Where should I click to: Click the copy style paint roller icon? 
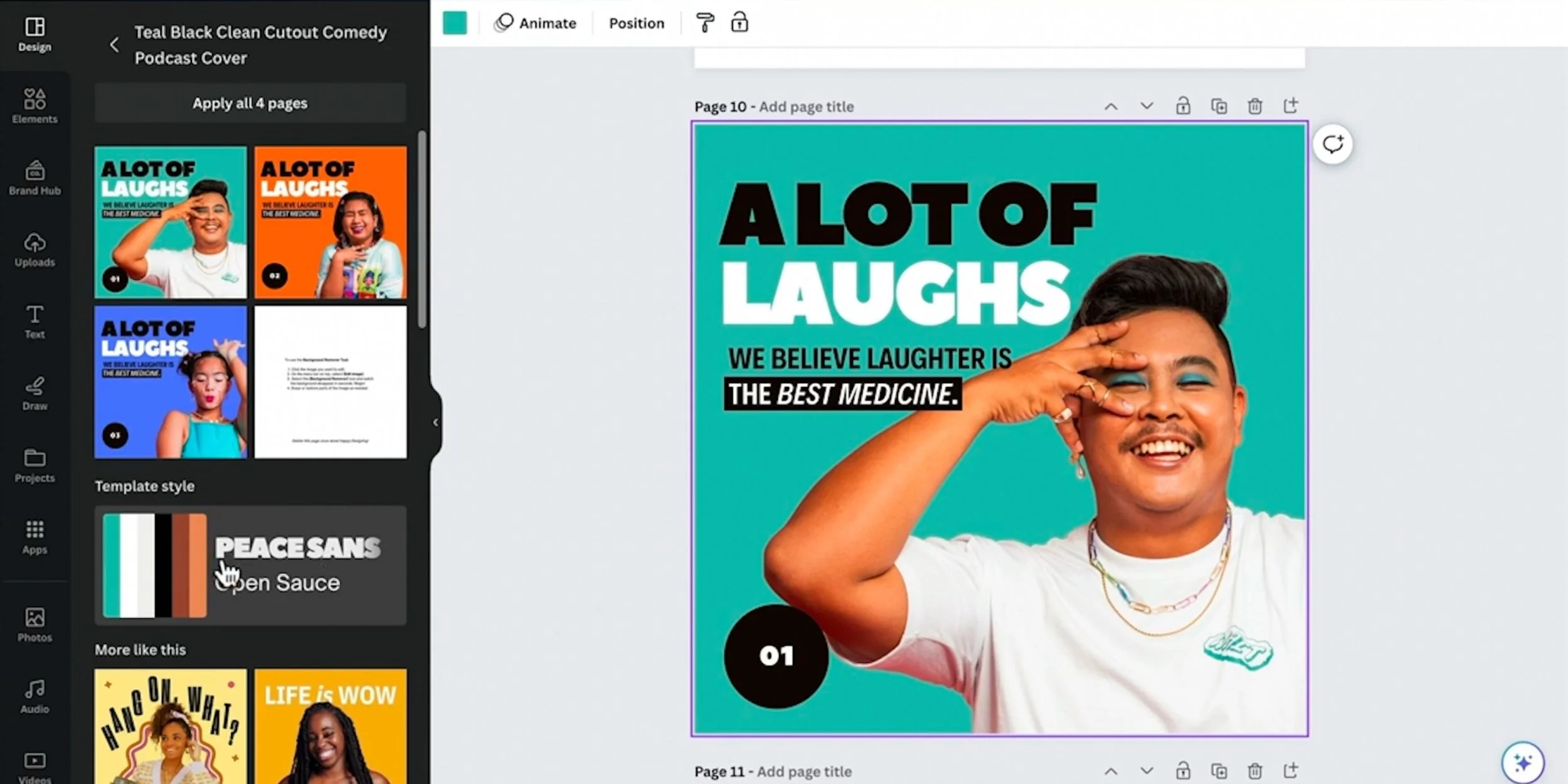pos(705,23)
